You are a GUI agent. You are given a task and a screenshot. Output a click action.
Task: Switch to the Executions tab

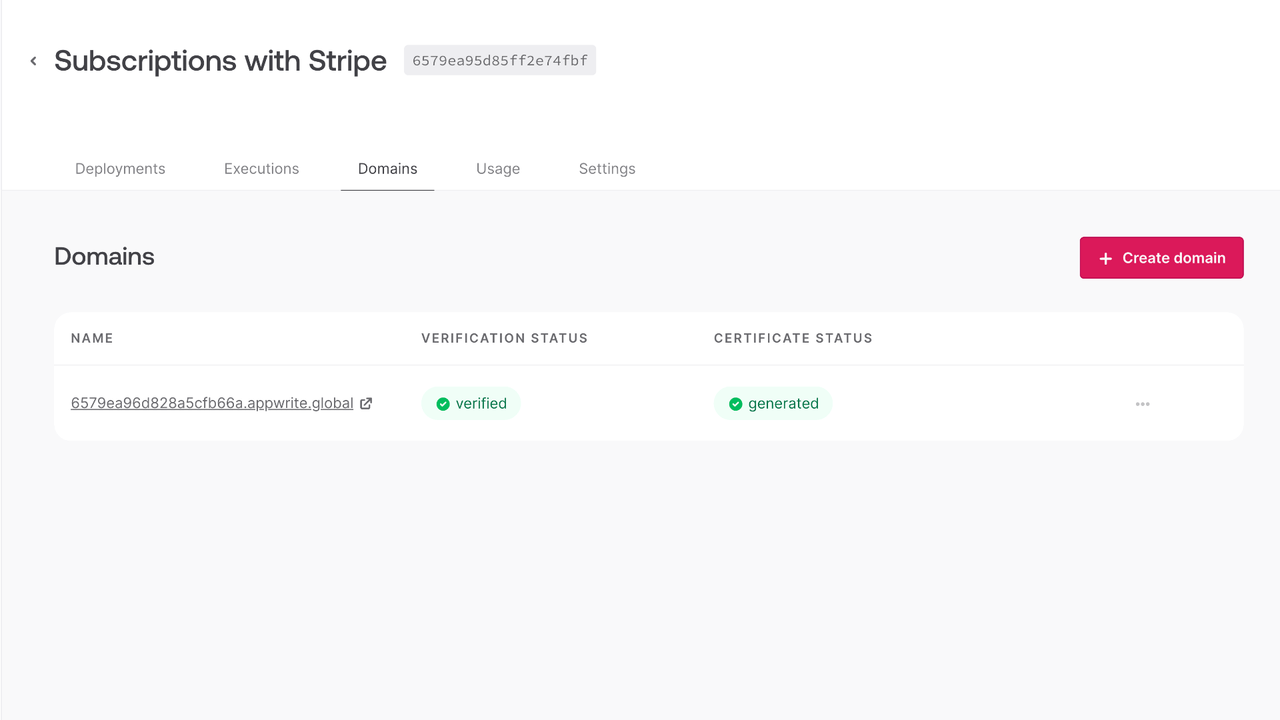coord(261,169)
